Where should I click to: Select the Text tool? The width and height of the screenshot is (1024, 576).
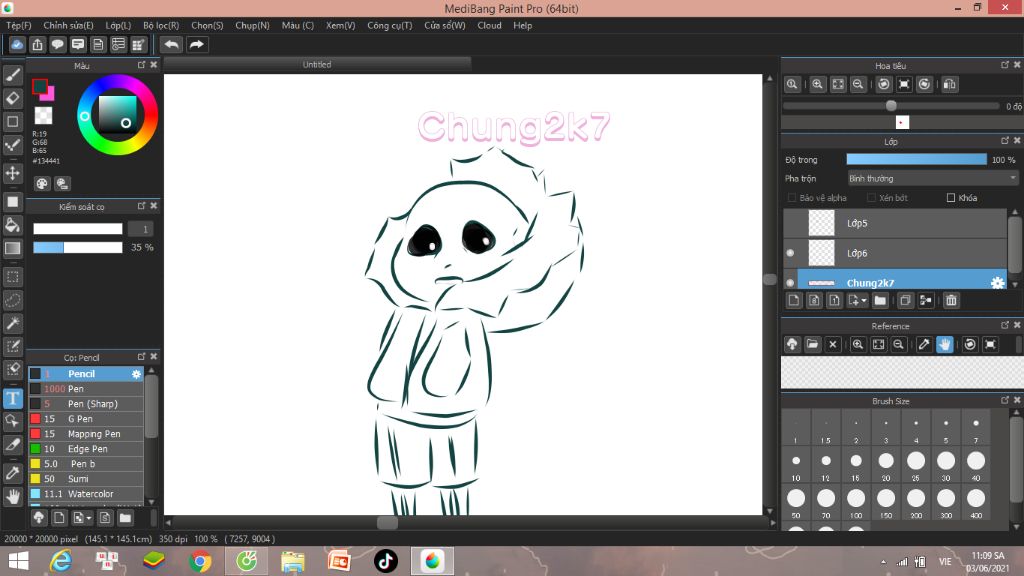tap(12, 398)
